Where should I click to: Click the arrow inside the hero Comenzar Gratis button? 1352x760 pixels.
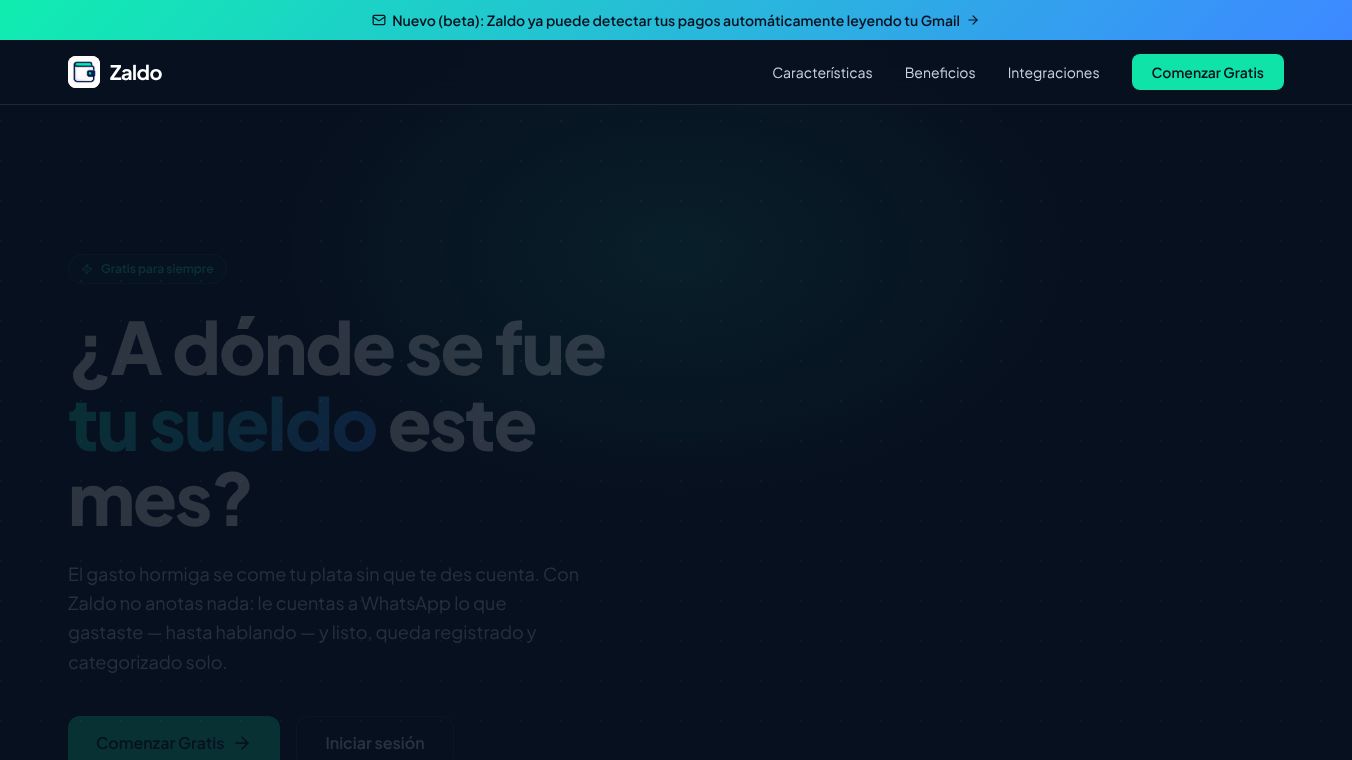pos(242,743)
